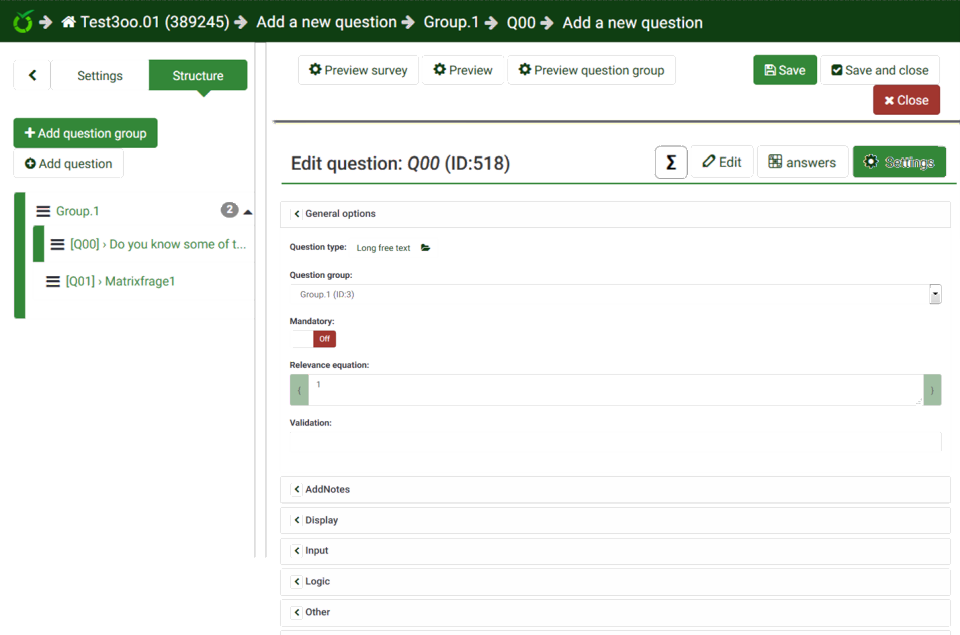Click Preview survey button
960x635 pixels.
pyautogui.click(x=358, y=70)
